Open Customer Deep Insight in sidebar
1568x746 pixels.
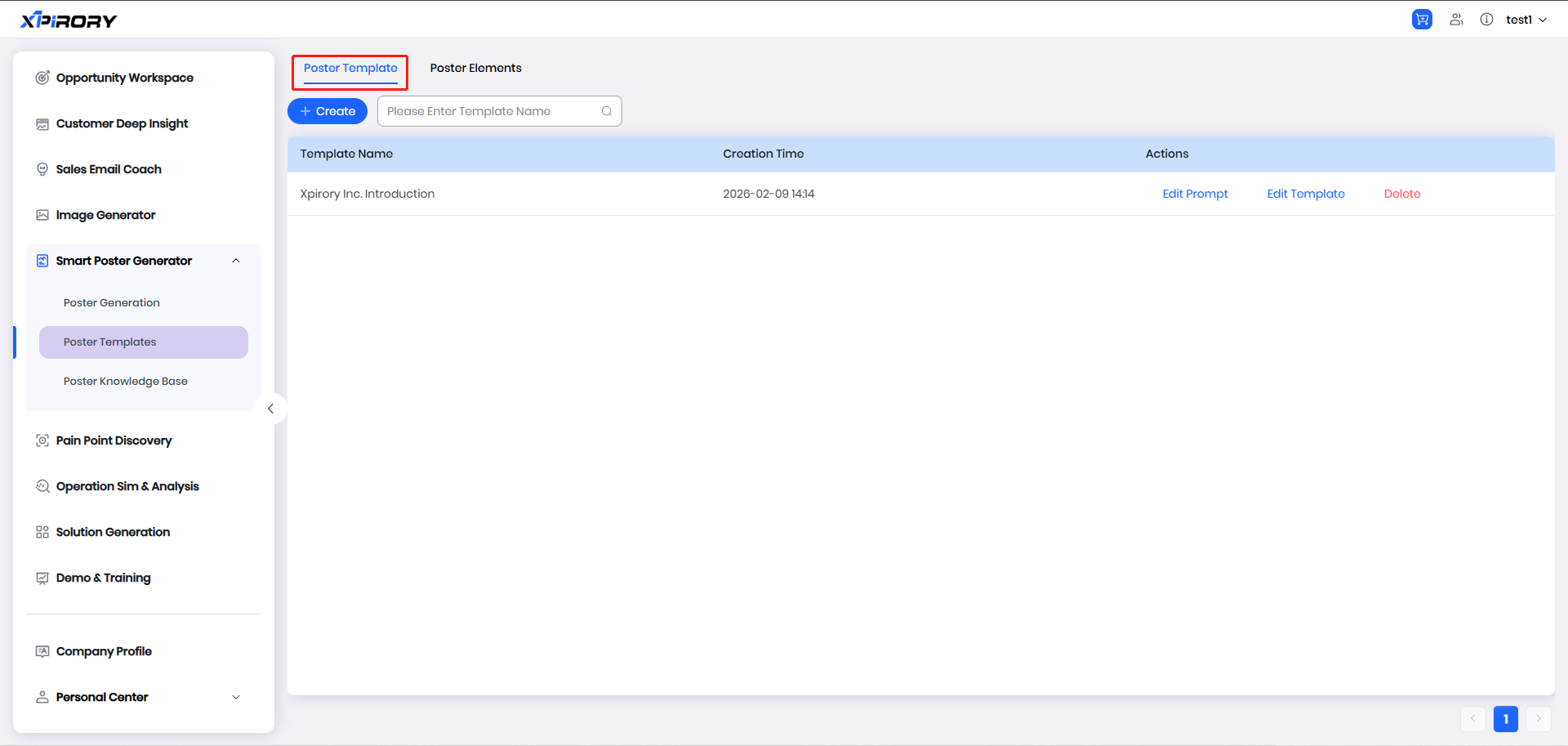122,123
